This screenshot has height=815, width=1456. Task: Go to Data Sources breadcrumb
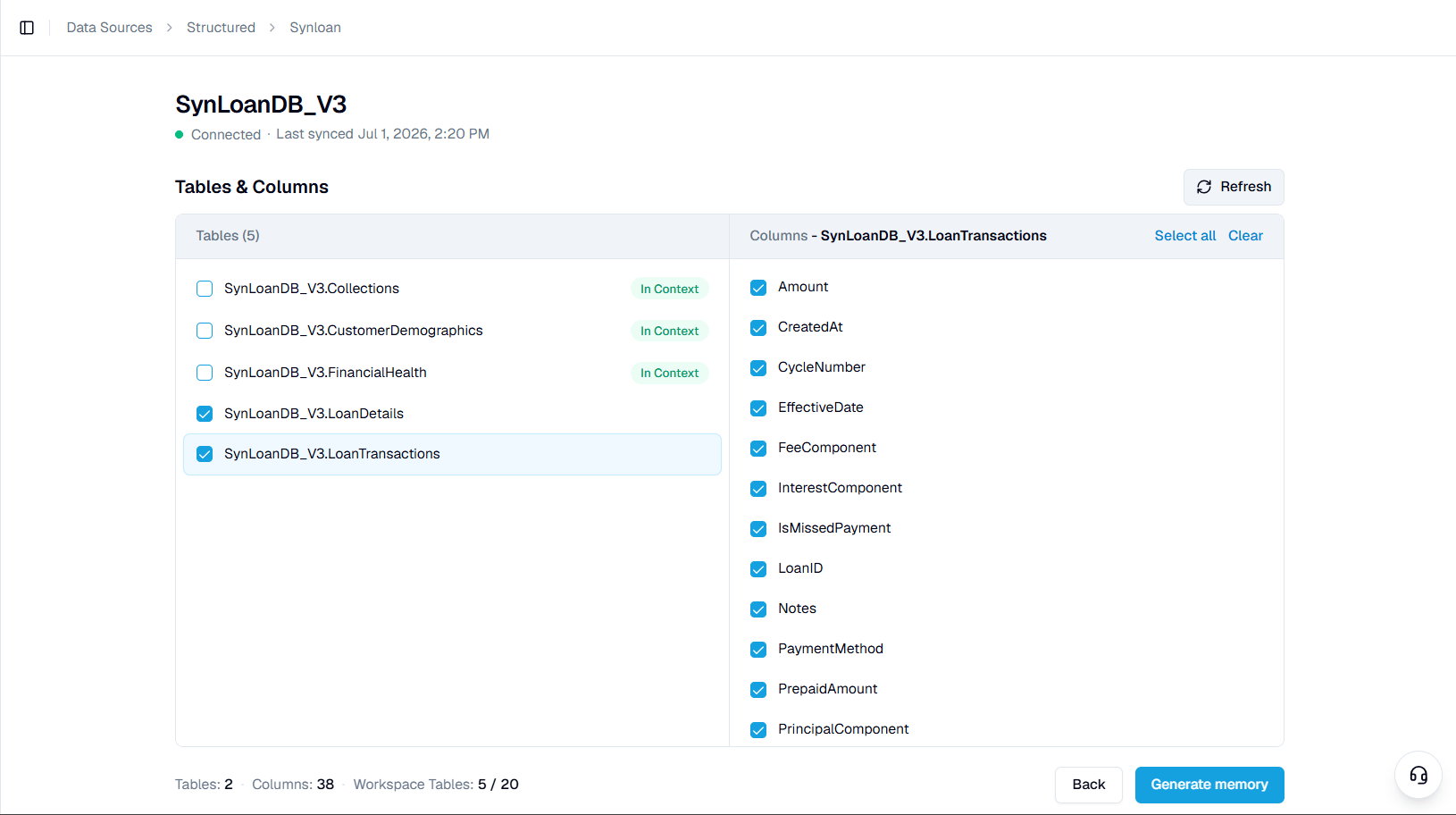[x=109, y=28]
